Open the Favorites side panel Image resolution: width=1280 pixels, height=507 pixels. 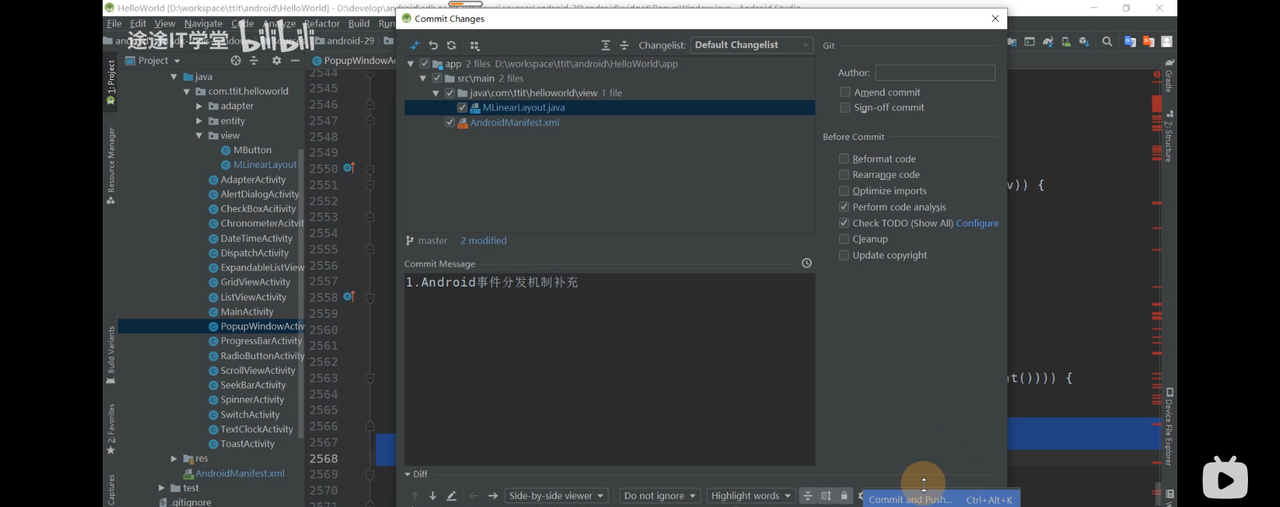coord(110,428)
